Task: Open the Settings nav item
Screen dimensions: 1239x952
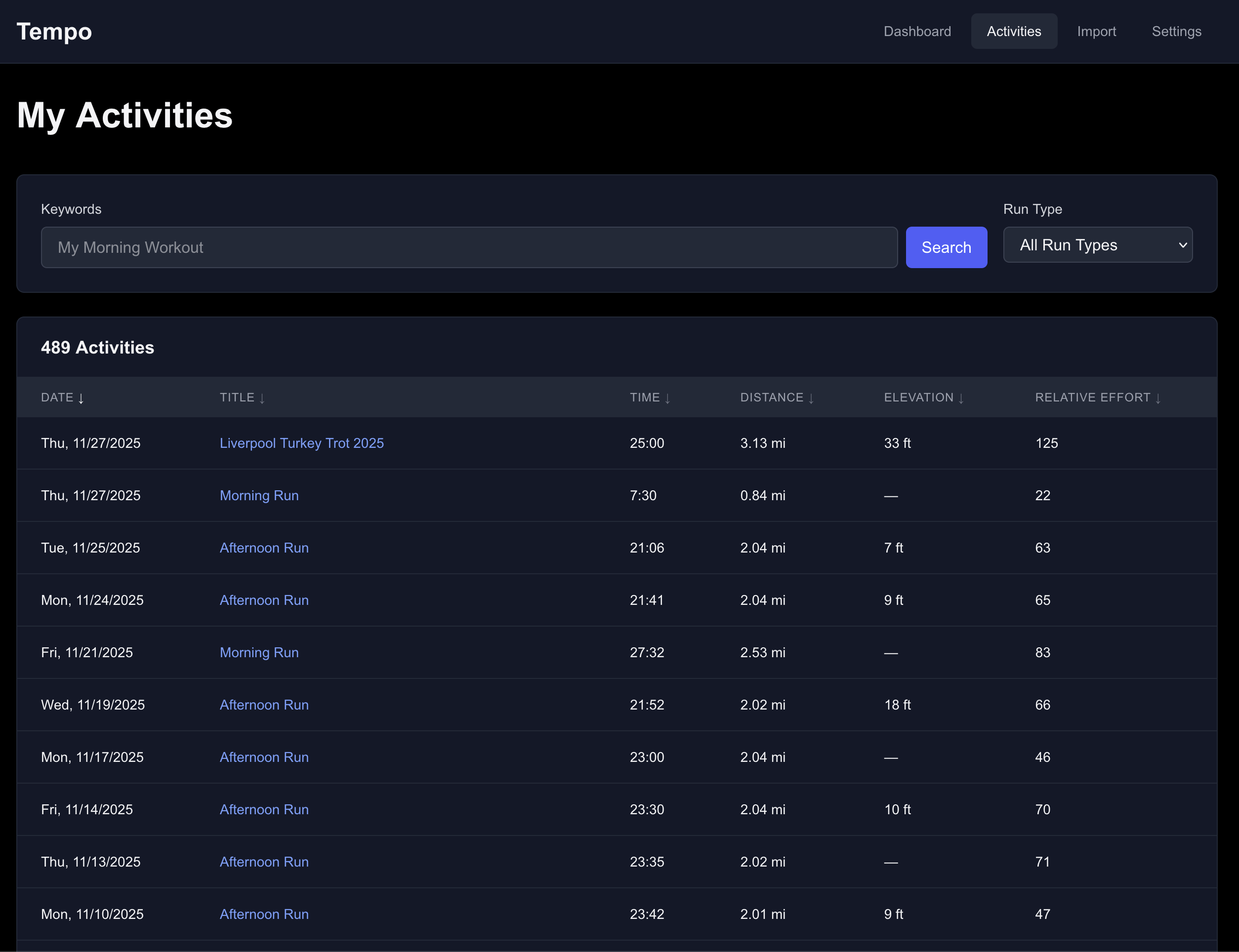Action: [x=1176, y=31]
